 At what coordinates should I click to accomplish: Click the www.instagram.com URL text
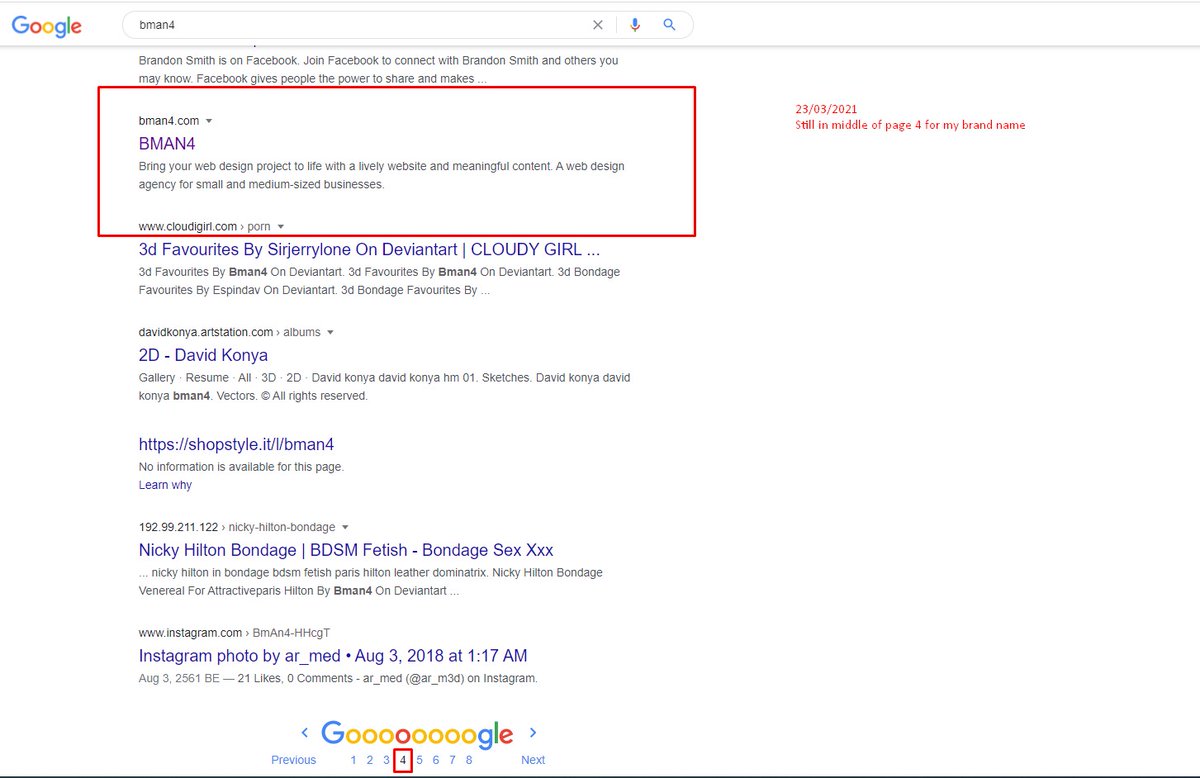191,633
